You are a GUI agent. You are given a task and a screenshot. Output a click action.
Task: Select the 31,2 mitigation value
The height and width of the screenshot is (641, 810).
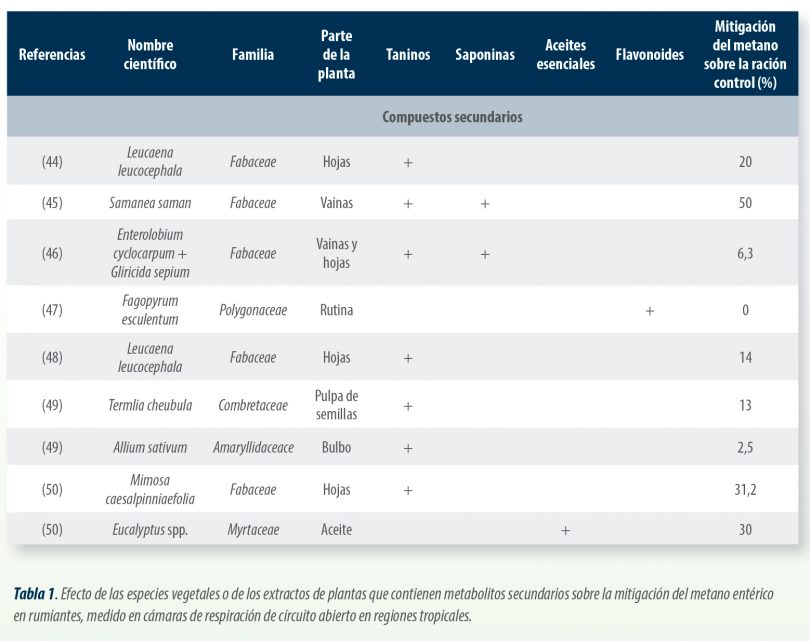tap(745, 489)
